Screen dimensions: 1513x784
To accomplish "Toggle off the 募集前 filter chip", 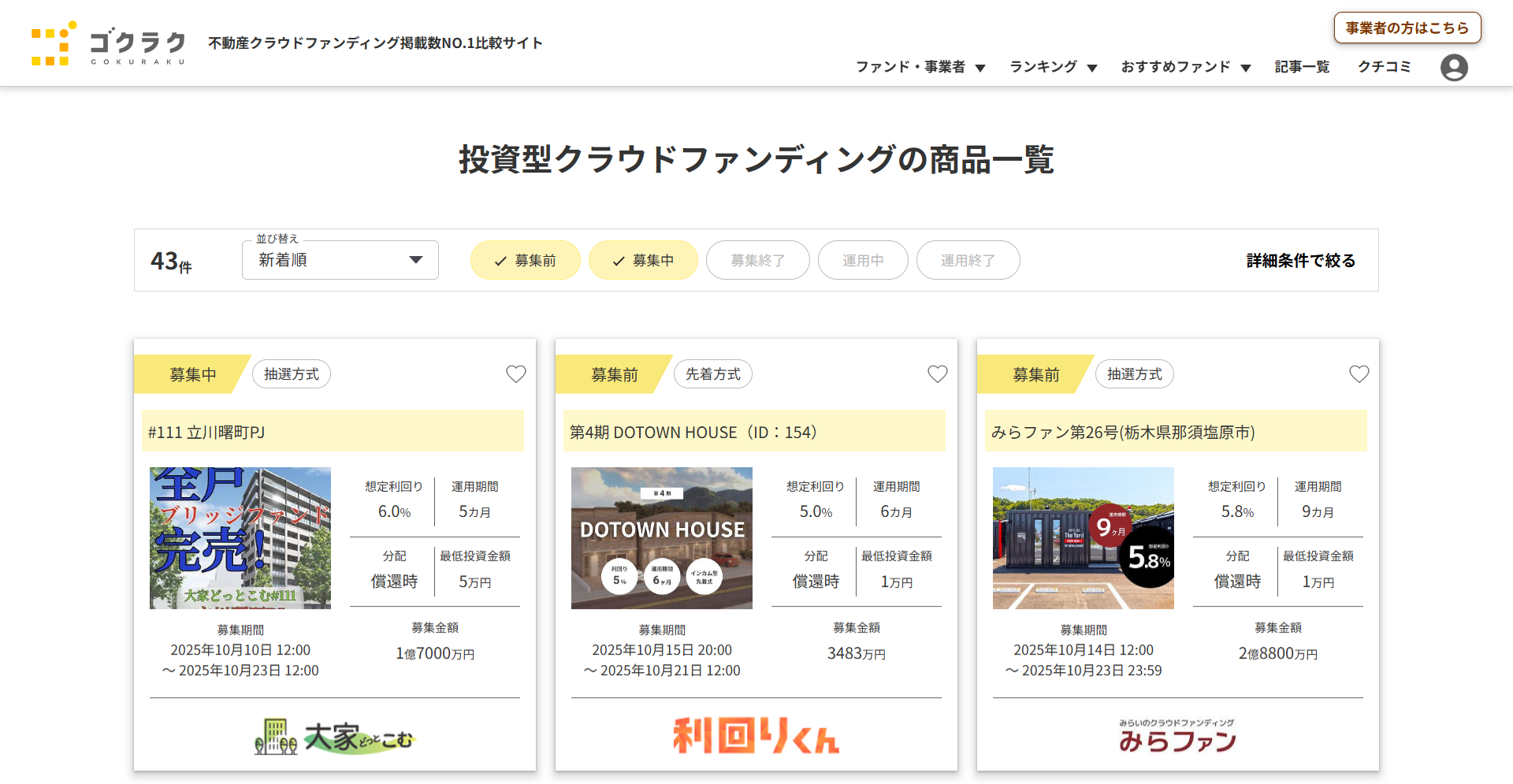I will (x=525, y=261).
